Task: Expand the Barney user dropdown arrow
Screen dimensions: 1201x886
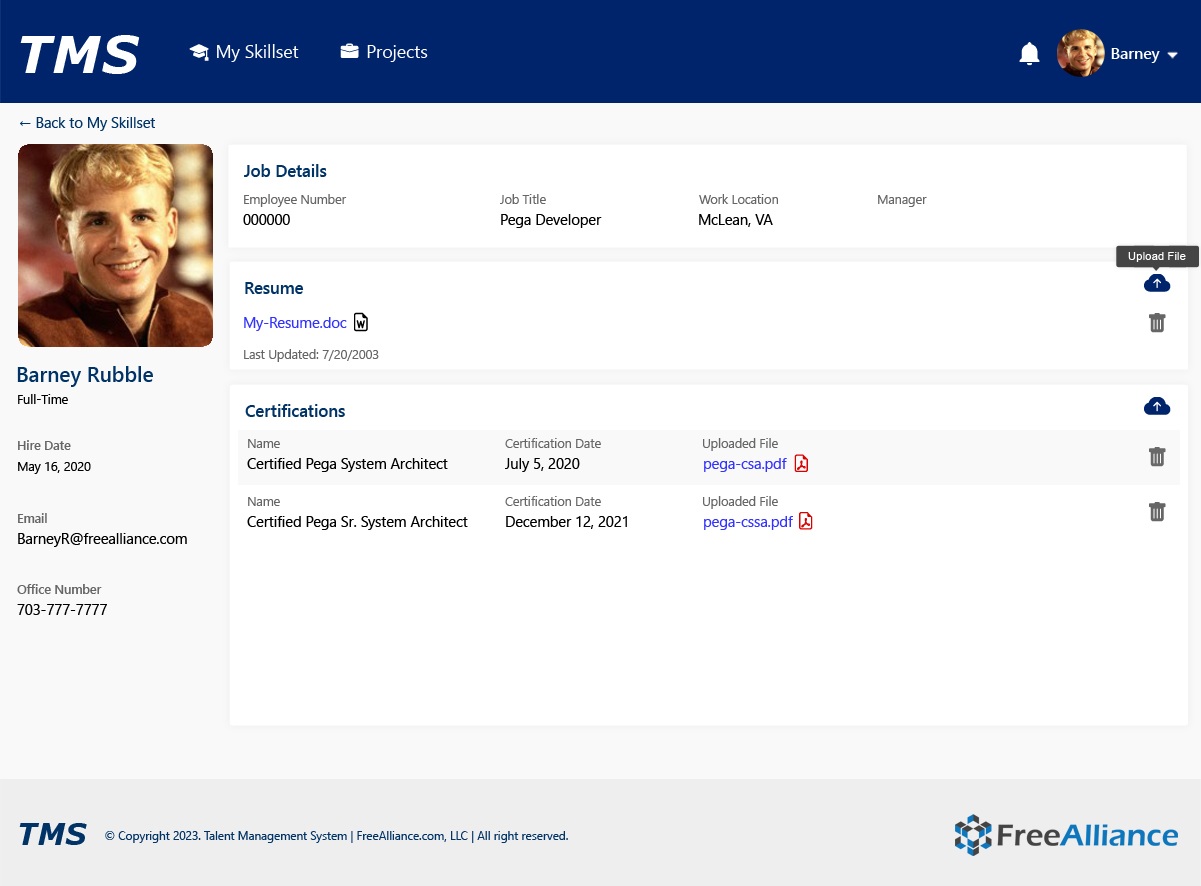Action: coord(1173,55)
